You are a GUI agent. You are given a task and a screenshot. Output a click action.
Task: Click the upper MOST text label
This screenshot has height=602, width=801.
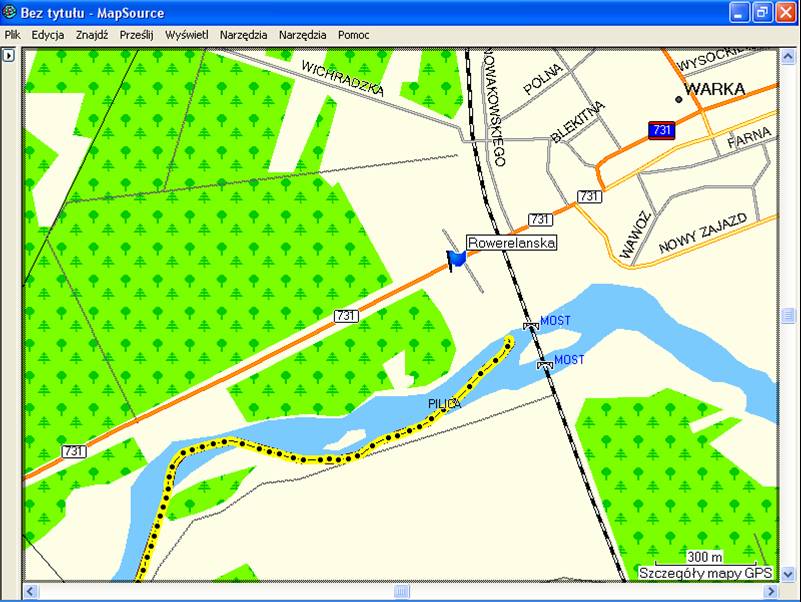pos(555,320)
